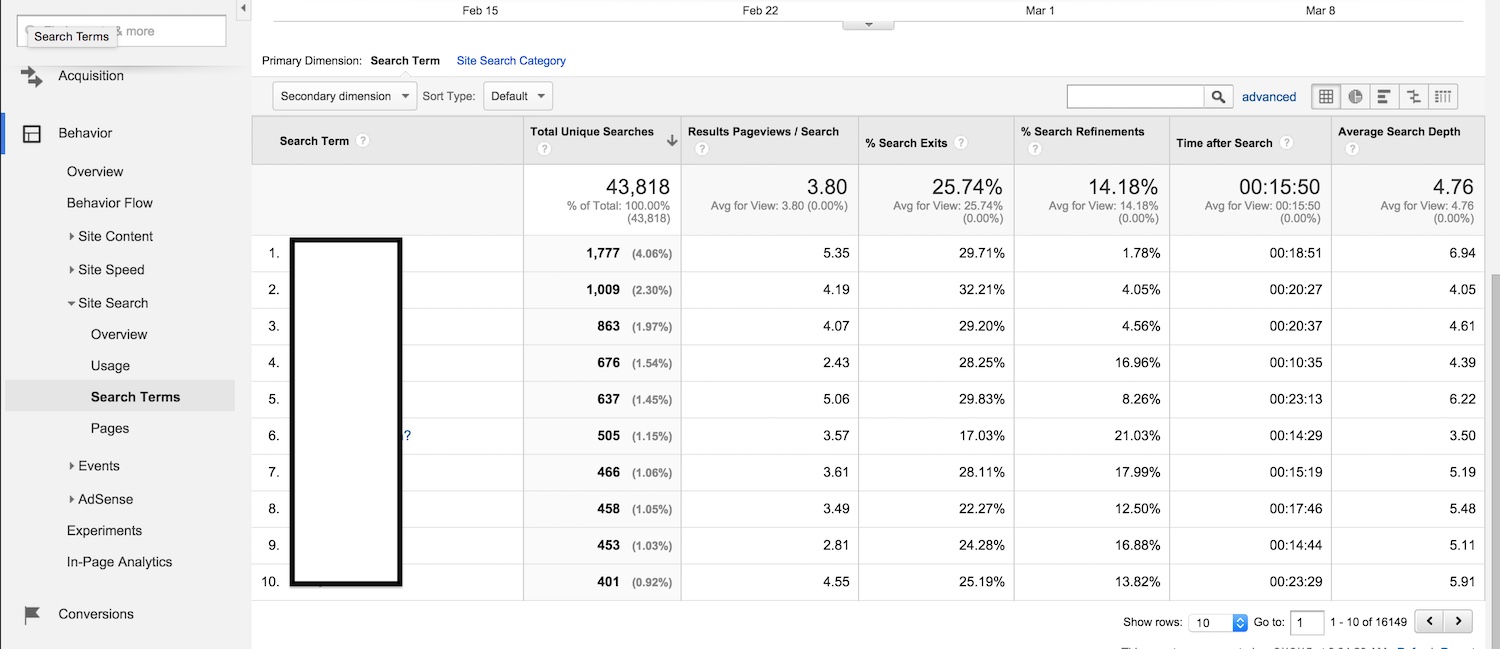Click the chart collapse handle below timeline

(x=868, y=24)
